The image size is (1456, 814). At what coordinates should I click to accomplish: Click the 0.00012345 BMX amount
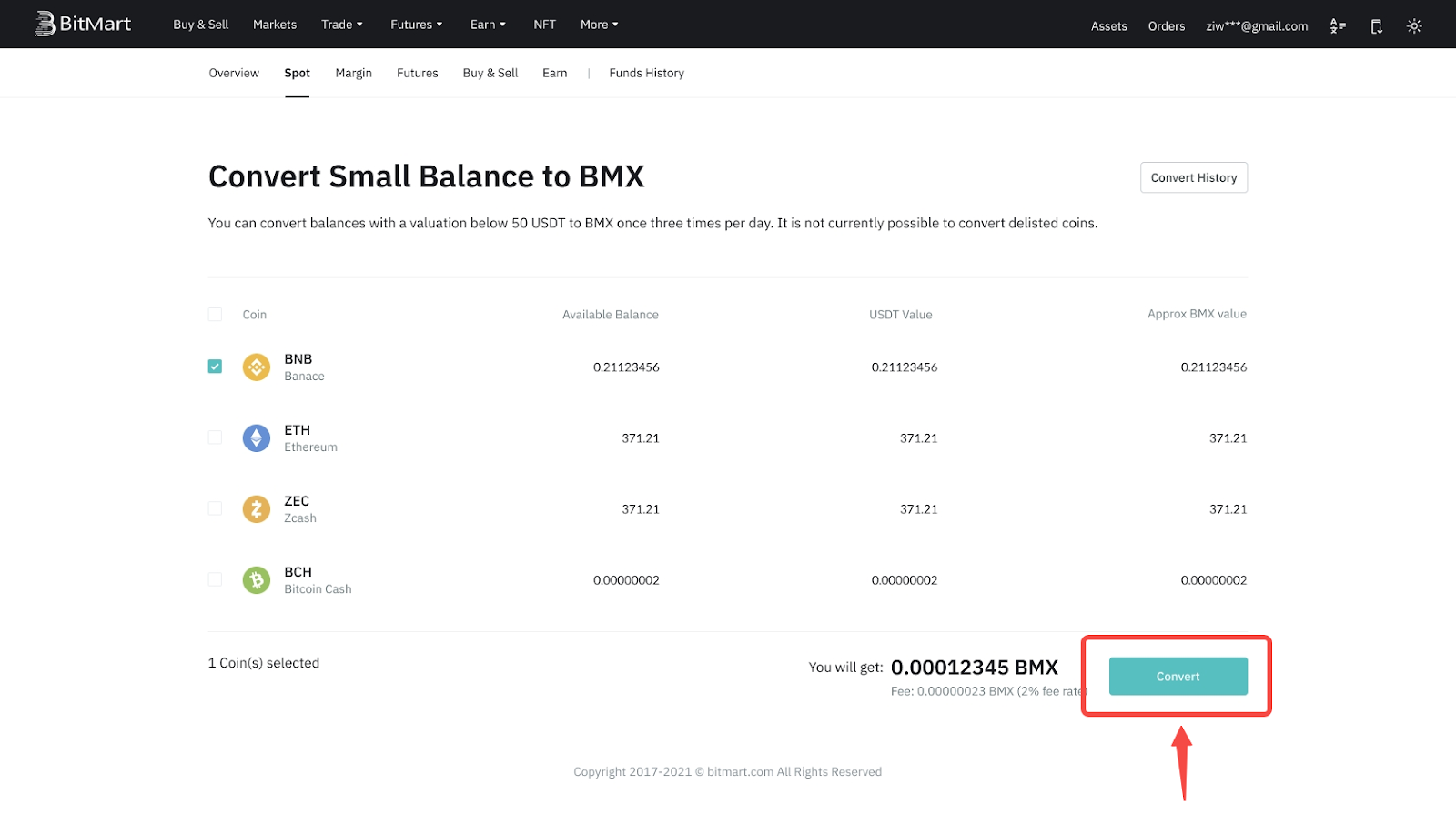click(975, 668)
